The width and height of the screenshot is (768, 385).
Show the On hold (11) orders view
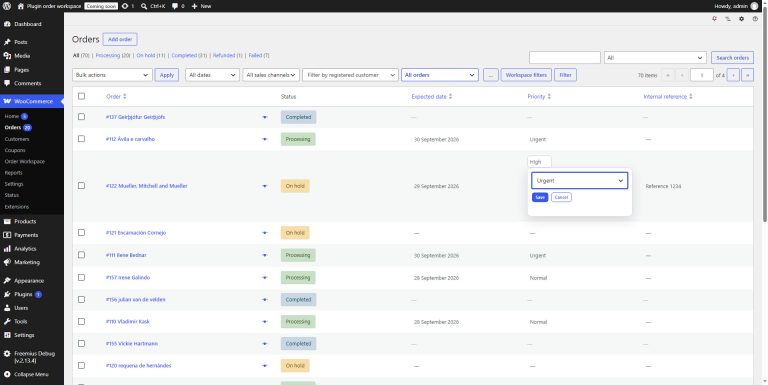point(151,55)
